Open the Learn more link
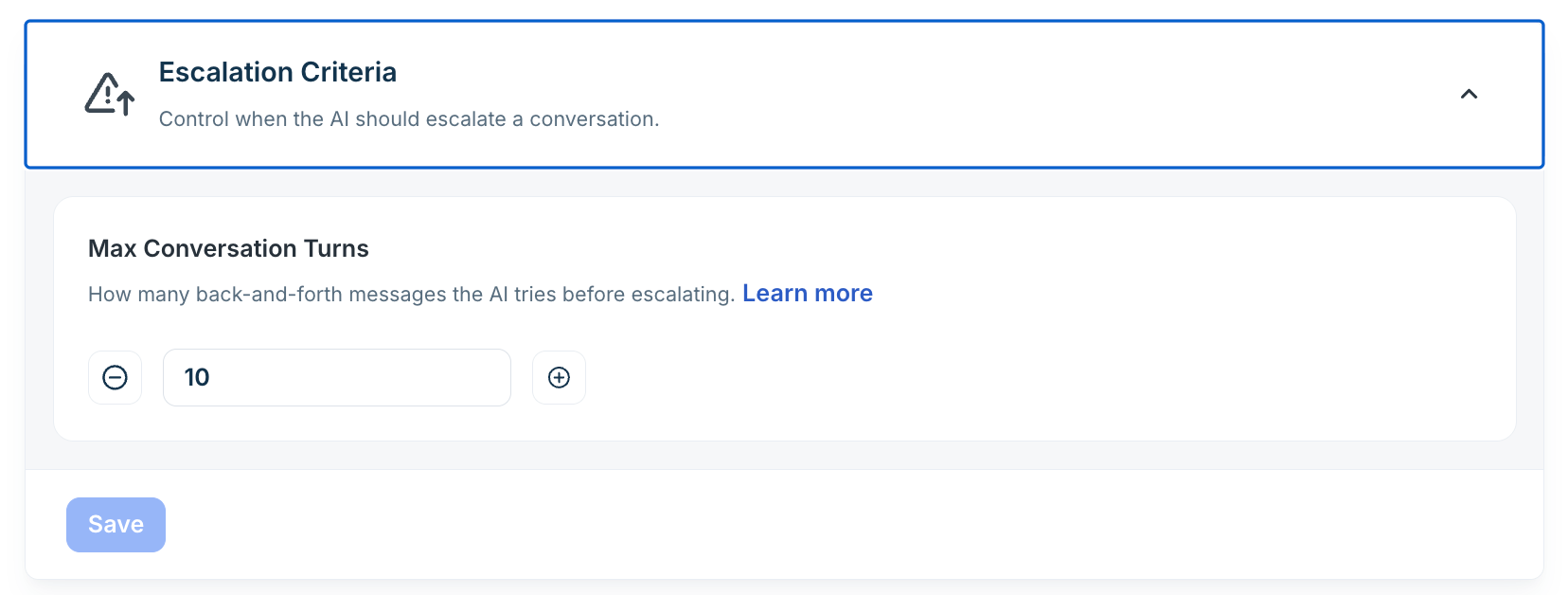 click(x=808, y=294)
